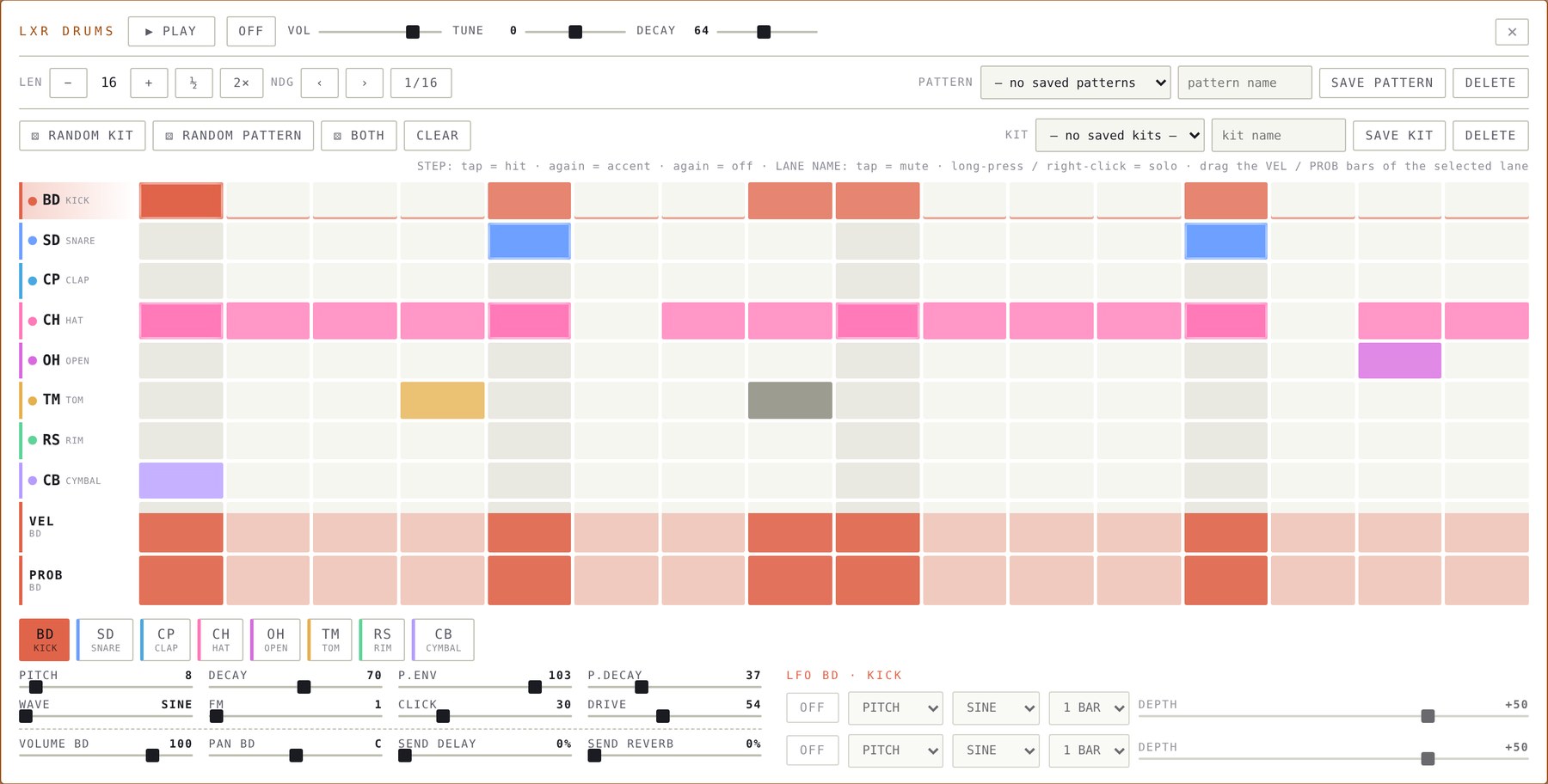Toggle empty second step of BD lane

(267, 200)
